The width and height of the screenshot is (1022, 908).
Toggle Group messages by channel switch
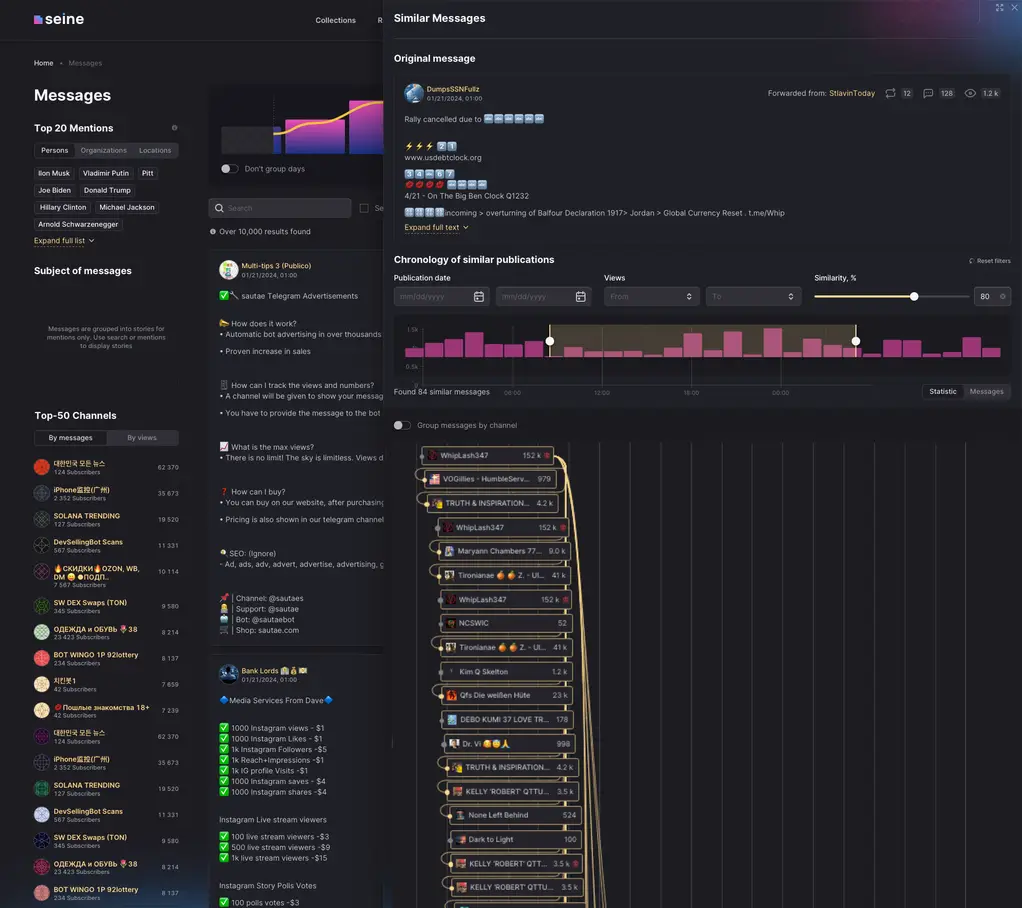coord(402,426)
